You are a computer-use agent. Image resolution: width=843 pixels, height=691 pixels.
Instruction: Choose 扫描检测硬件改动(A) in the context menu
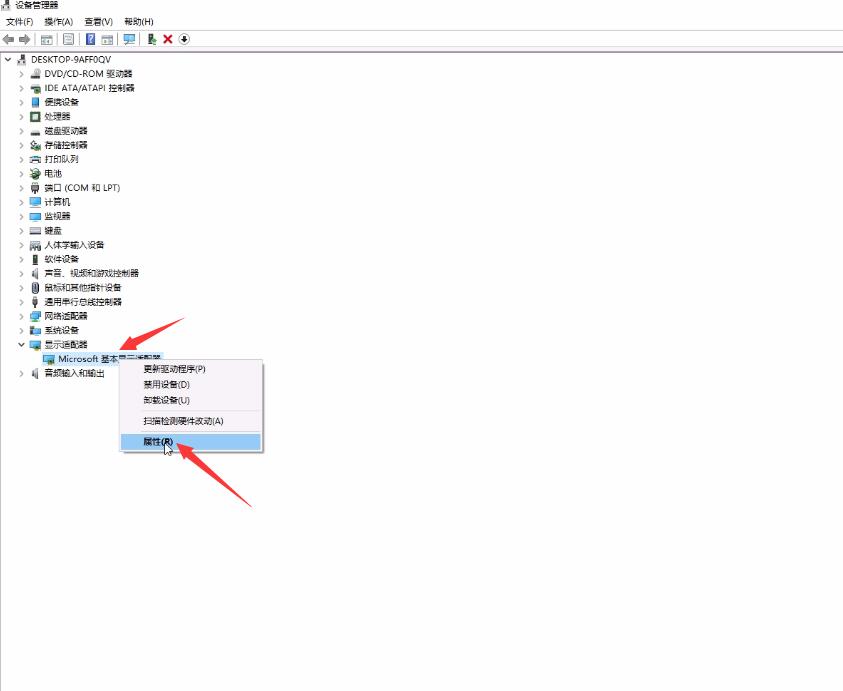[191, 421]
